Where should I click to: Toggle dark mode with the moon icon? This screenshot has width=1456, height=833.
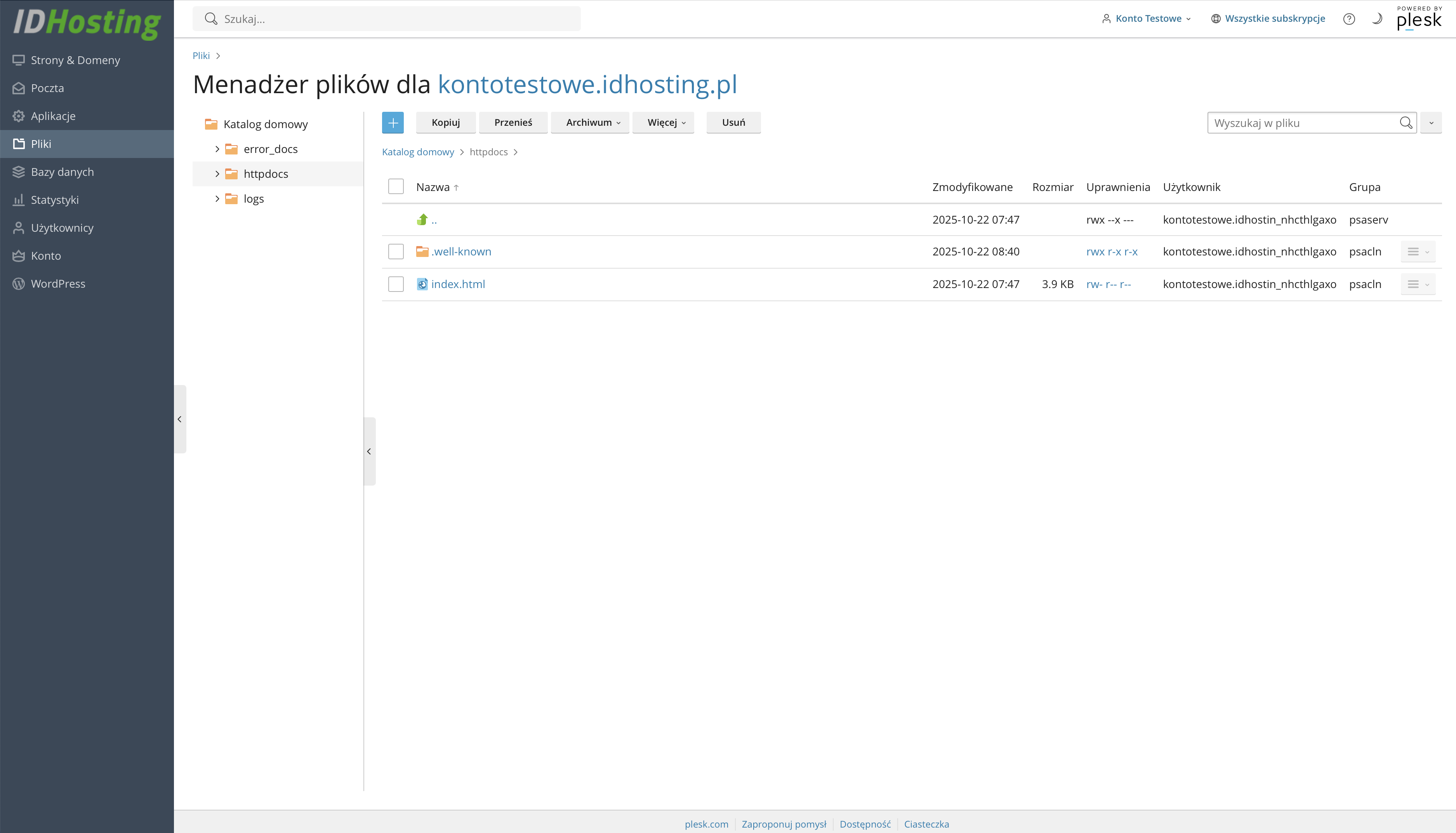click(1377, 19)
